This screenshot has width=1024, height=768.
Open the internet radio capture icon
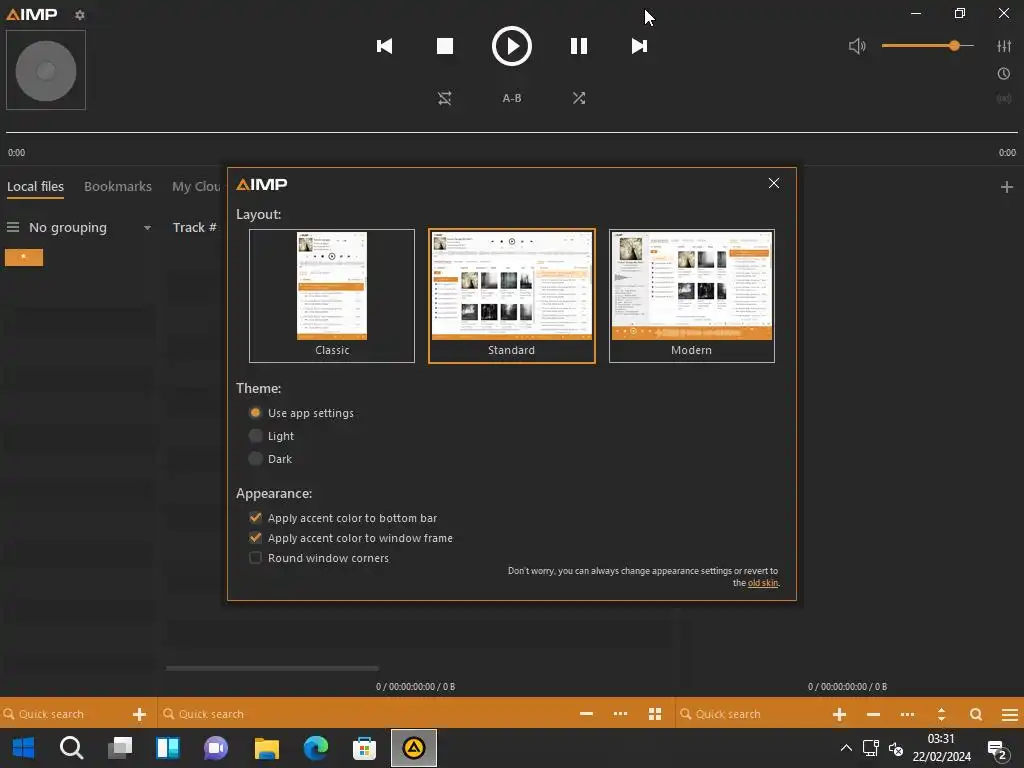coord(1004,99)
